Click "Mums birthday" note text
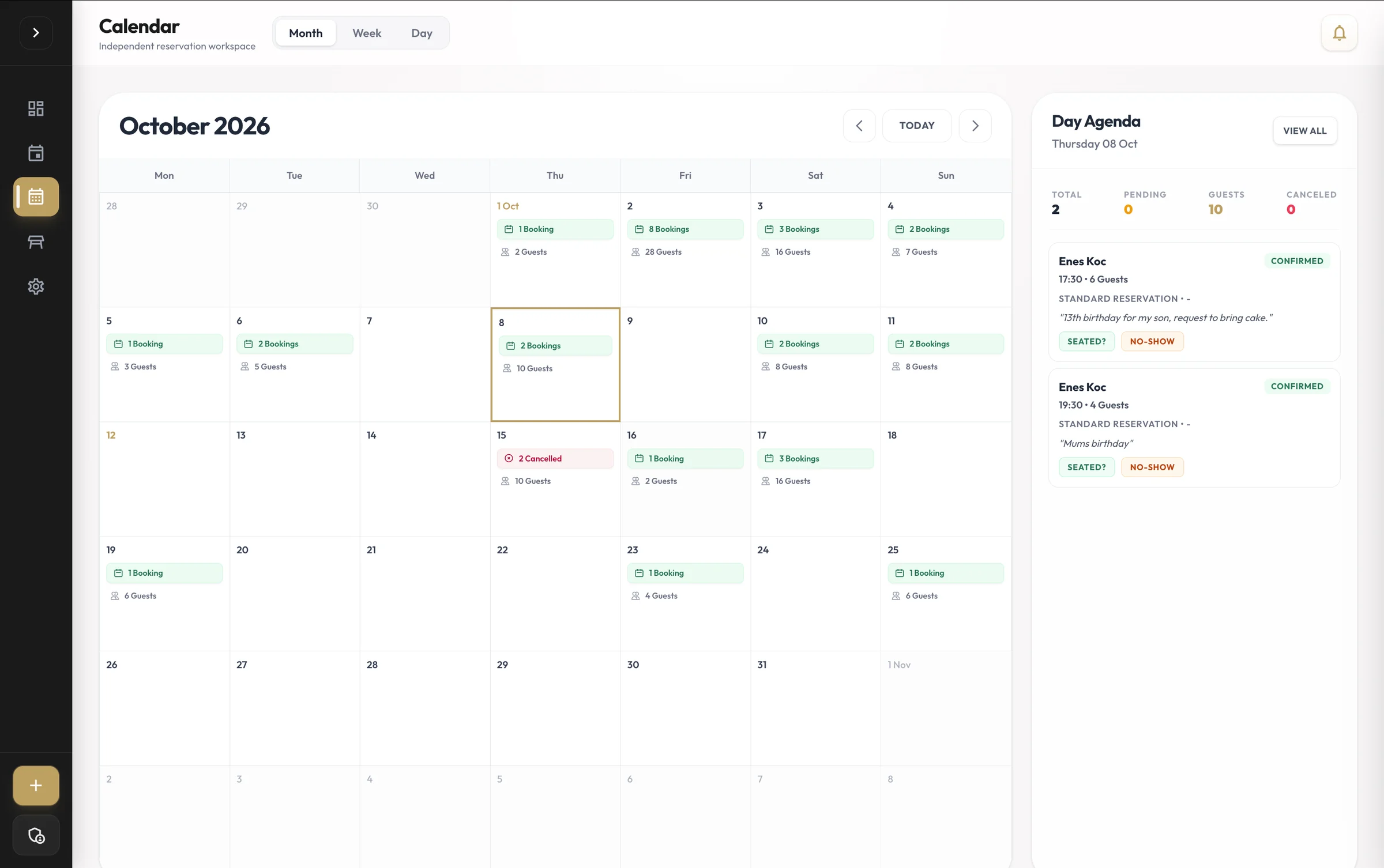The width and height of the screenshot is (1384, 868). pos(1096,443)
